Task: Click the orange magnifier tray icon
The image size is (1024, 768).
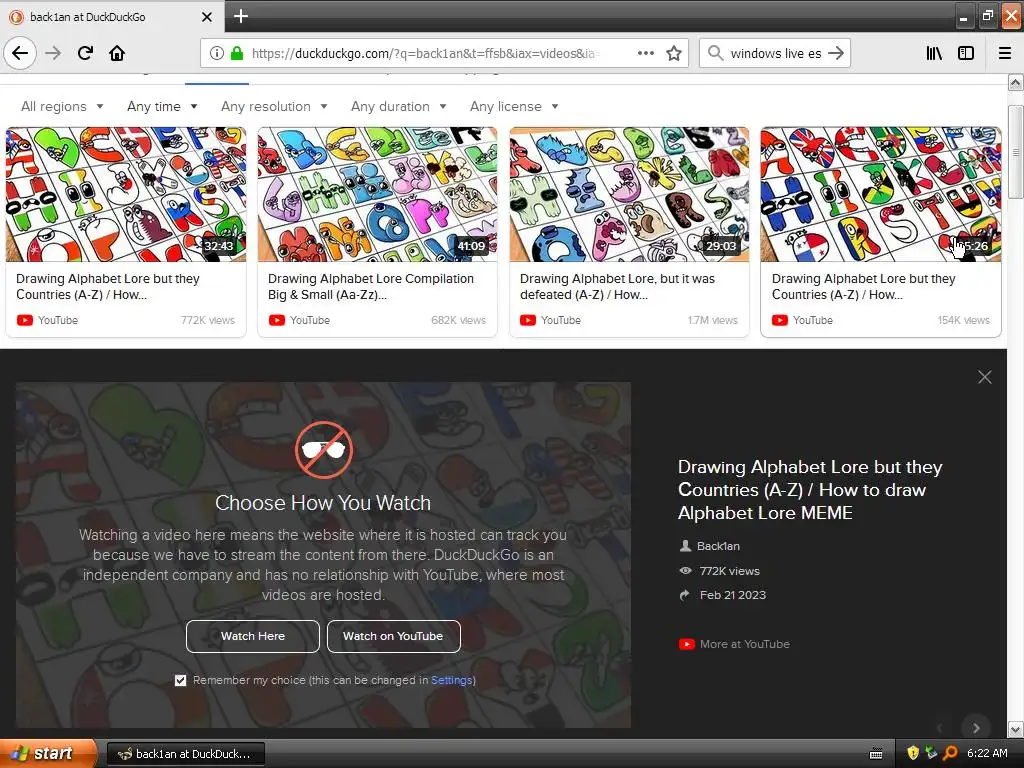Action: (951, 753)
